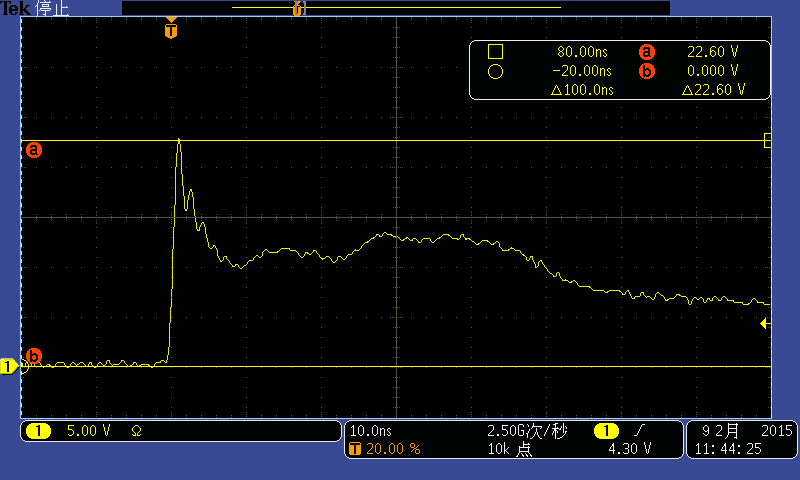This screenshot has height=480, width=800.
Task: Click the 2.50G次/秒 sample rate readout
Action: pos(527,431)
